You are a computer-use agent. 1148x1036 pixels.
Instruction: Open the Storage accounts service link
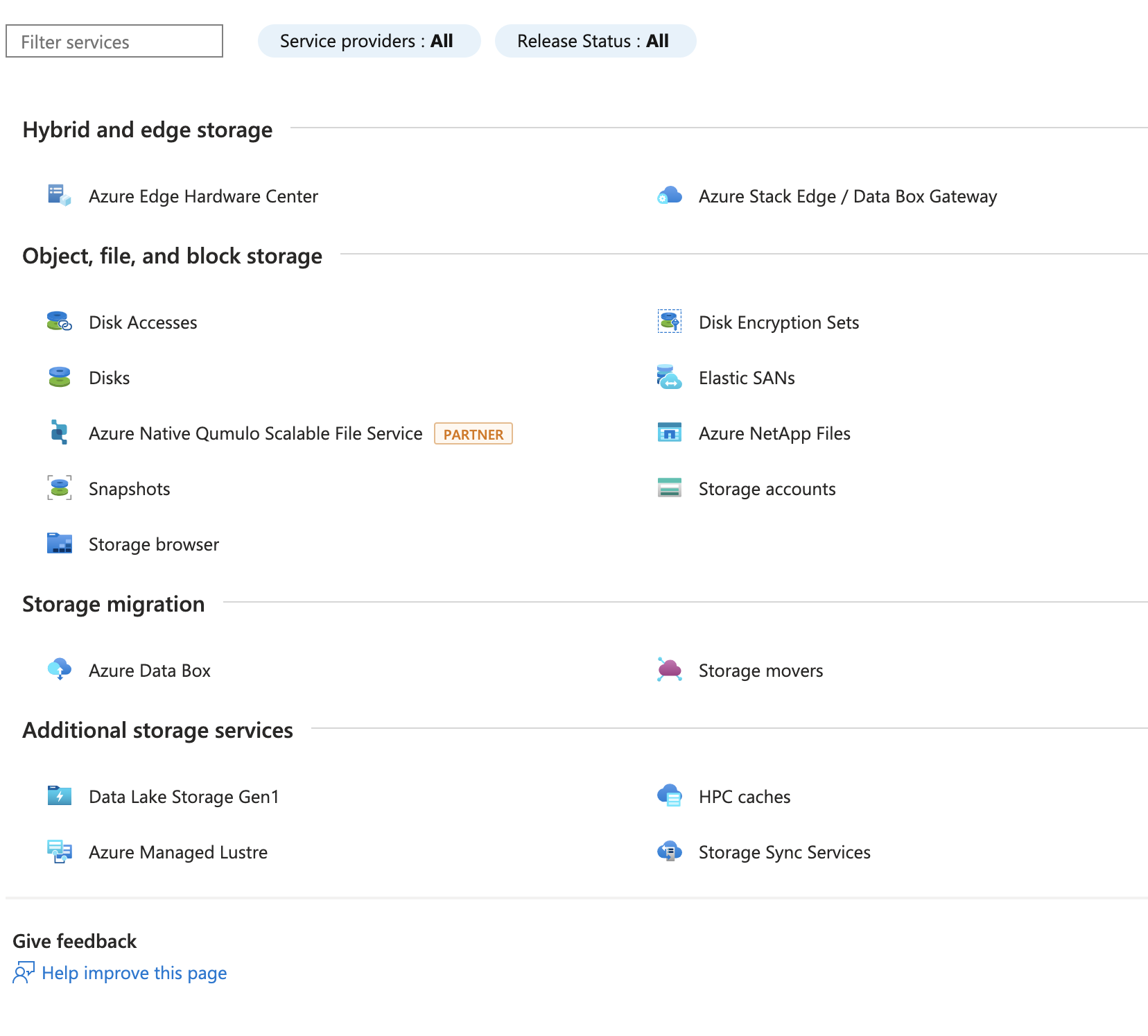pos(767,489)
